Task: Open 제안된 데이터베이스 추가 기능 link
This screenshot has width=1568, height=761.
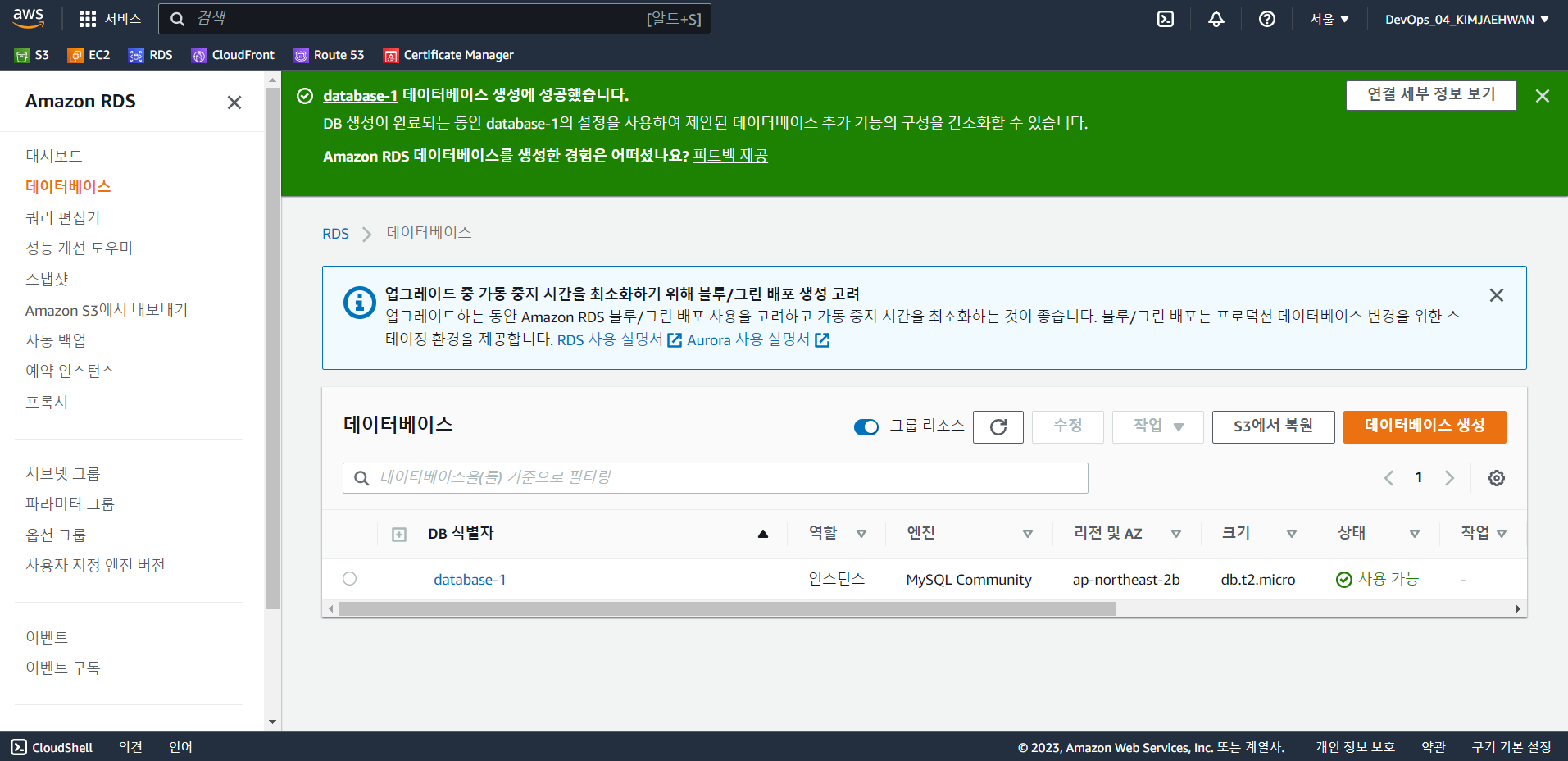Action: tap(784, 123)
